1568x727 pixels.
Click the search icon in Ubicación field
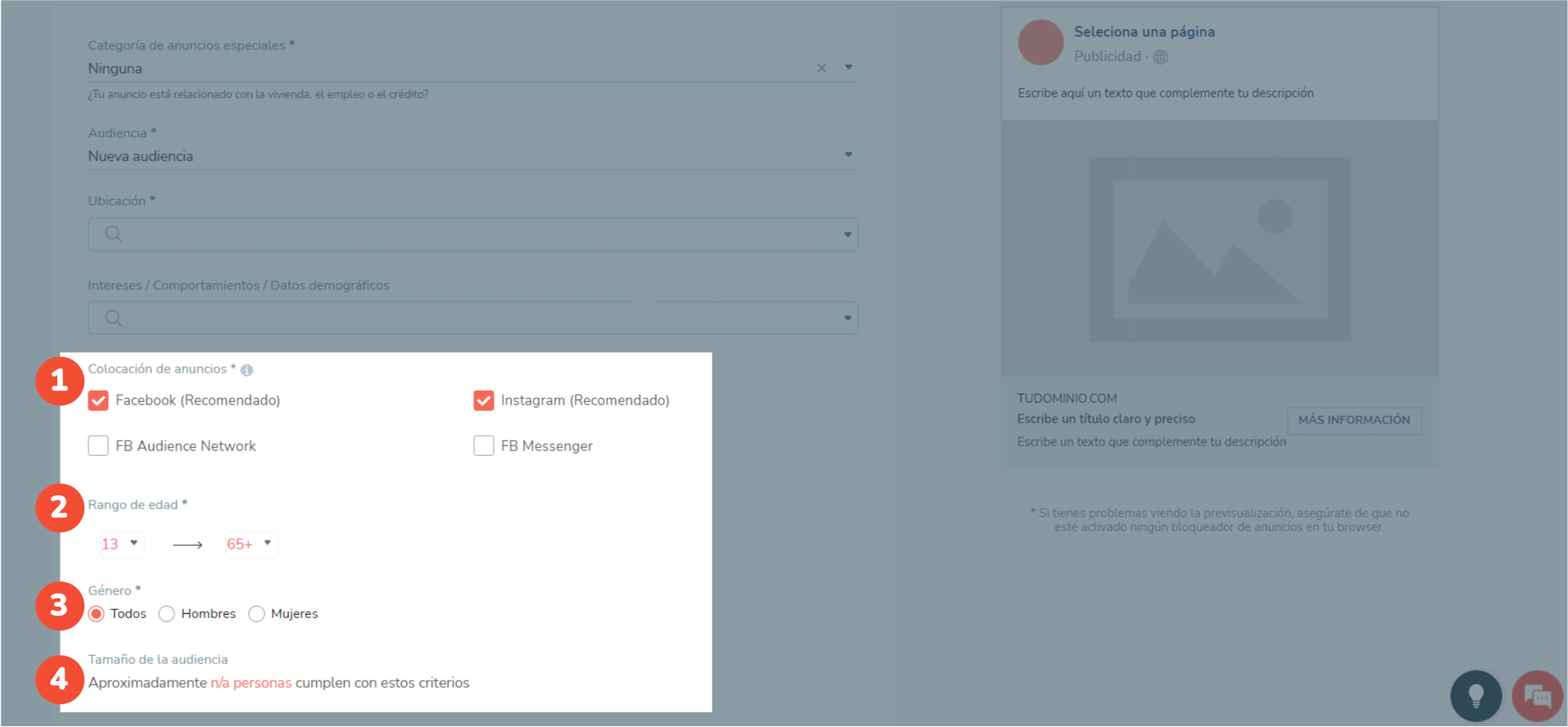(x=114, y=234)
